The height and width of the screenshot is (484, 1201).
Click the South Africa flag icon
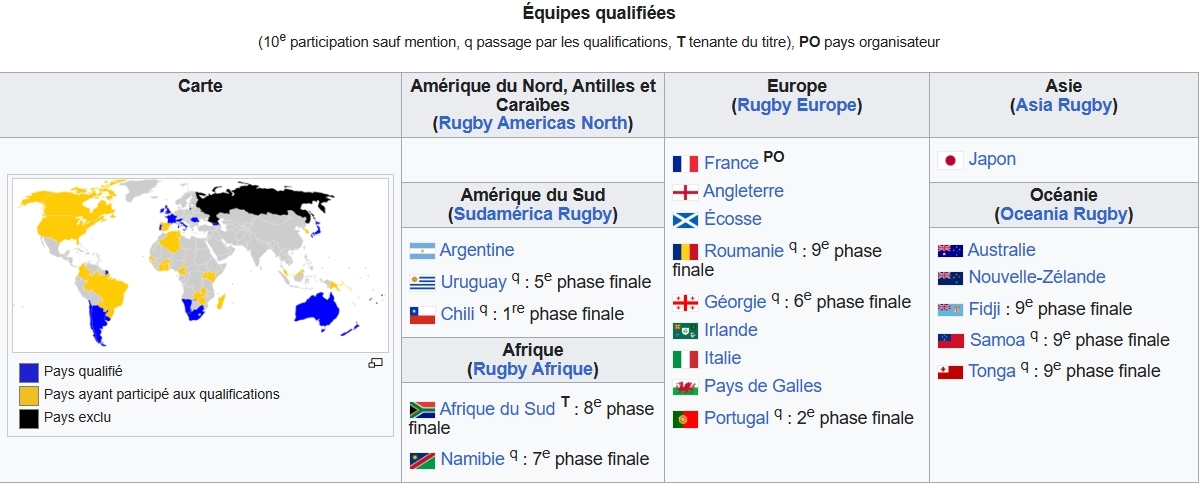pos(422,410)
